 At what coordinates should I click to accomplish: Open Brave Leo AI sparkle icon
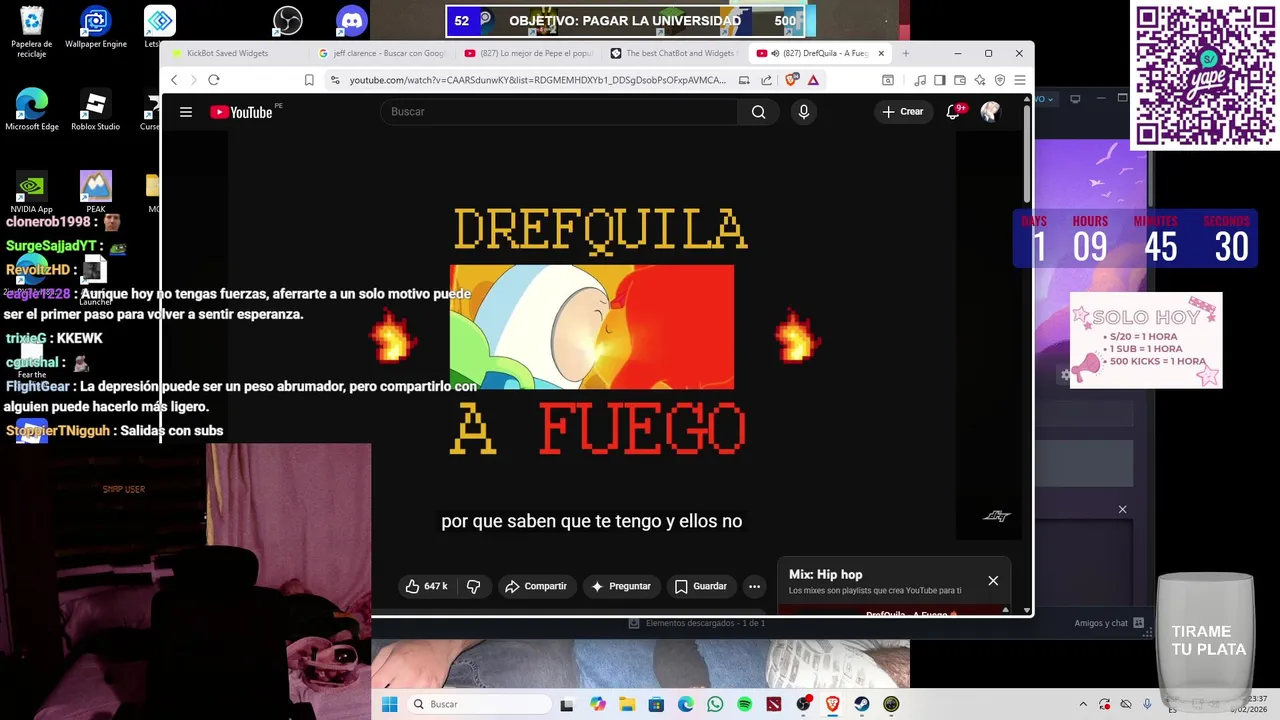click(x=979, y=80)
